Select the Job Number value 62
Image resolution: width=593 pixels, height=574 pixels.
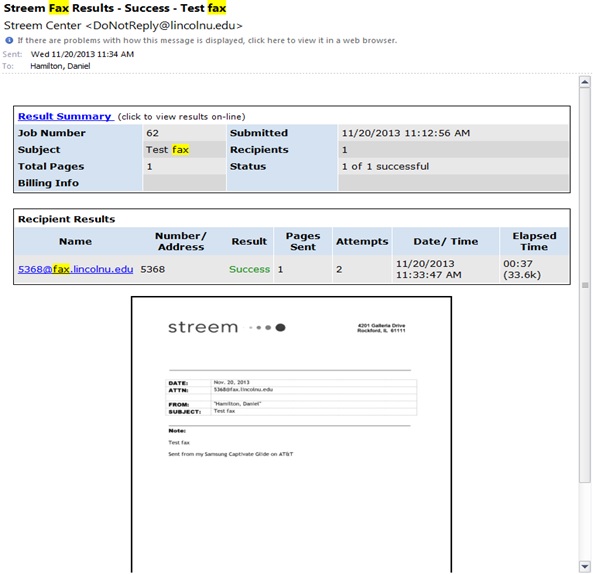click(x=153, y=133)
